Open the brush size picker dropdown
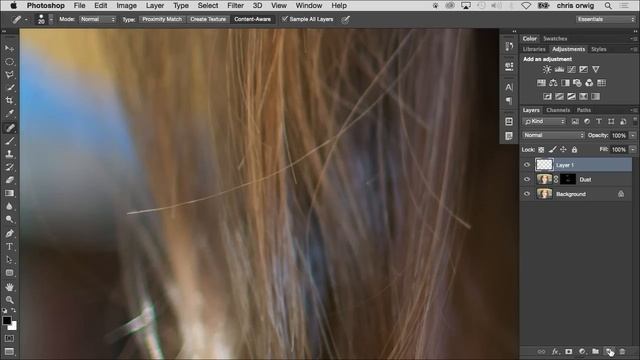 pos(51,19)
